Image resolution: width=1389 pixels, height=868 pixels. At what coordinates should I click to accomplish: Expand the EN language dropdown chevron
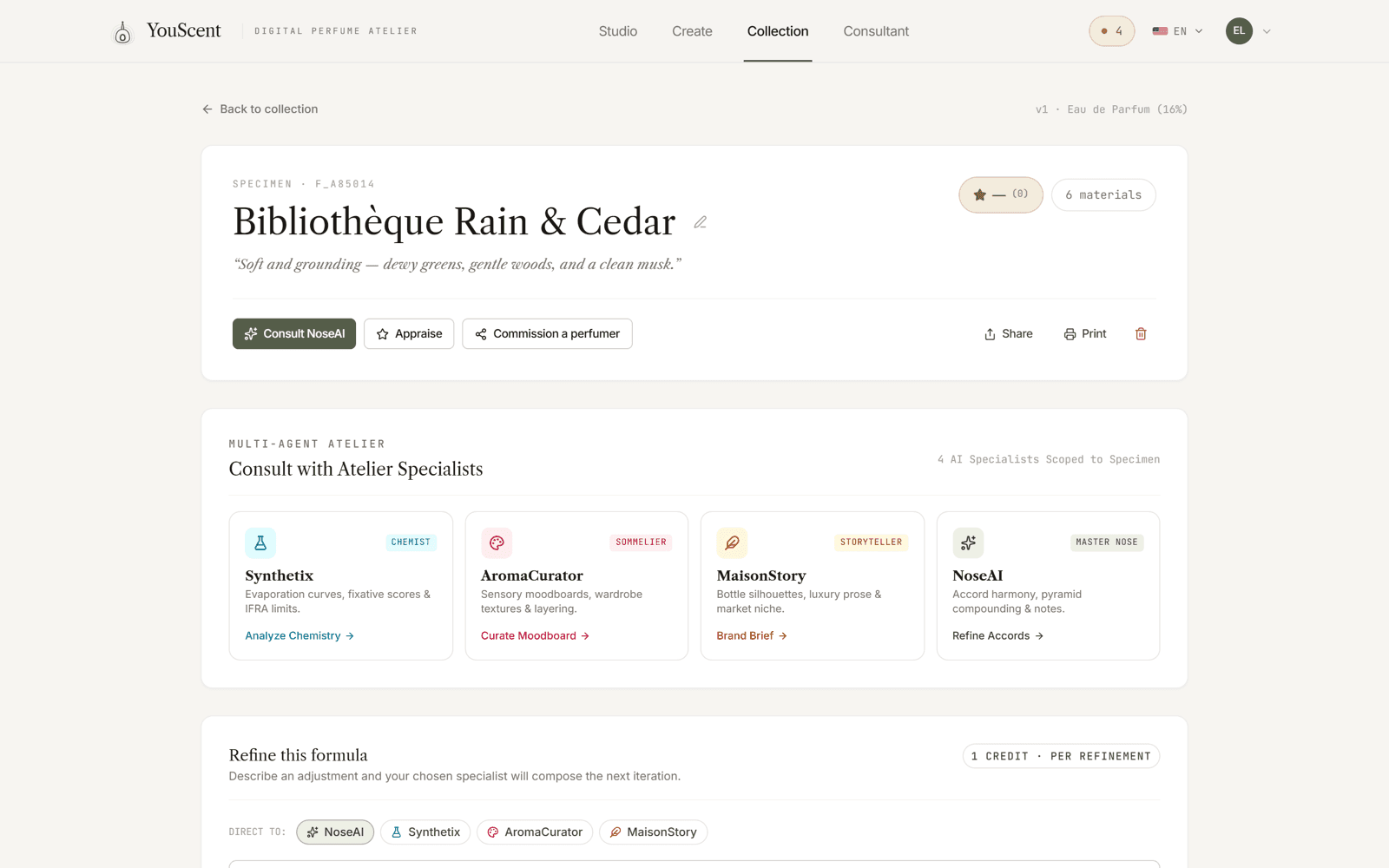pos(1199,31)
